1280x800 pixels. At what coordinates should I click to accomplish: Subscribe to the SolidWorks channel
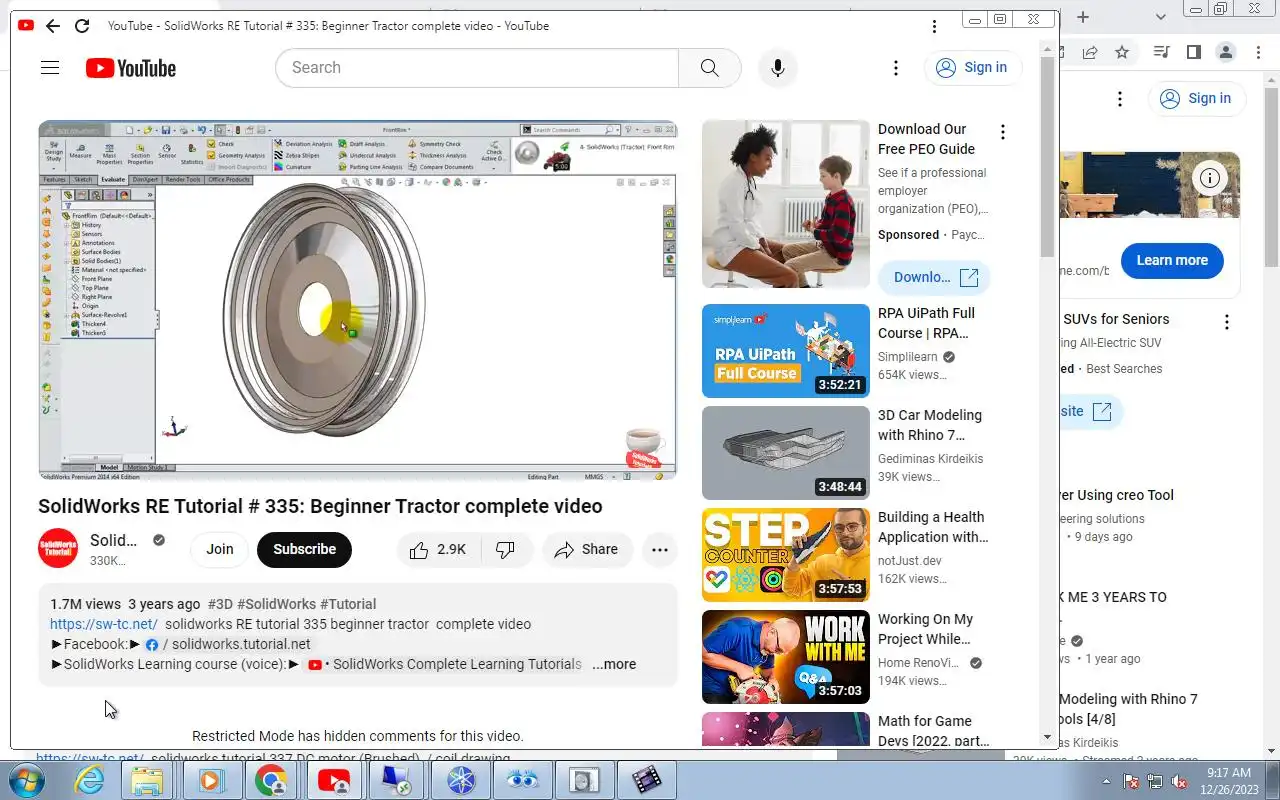click(304, 549)
